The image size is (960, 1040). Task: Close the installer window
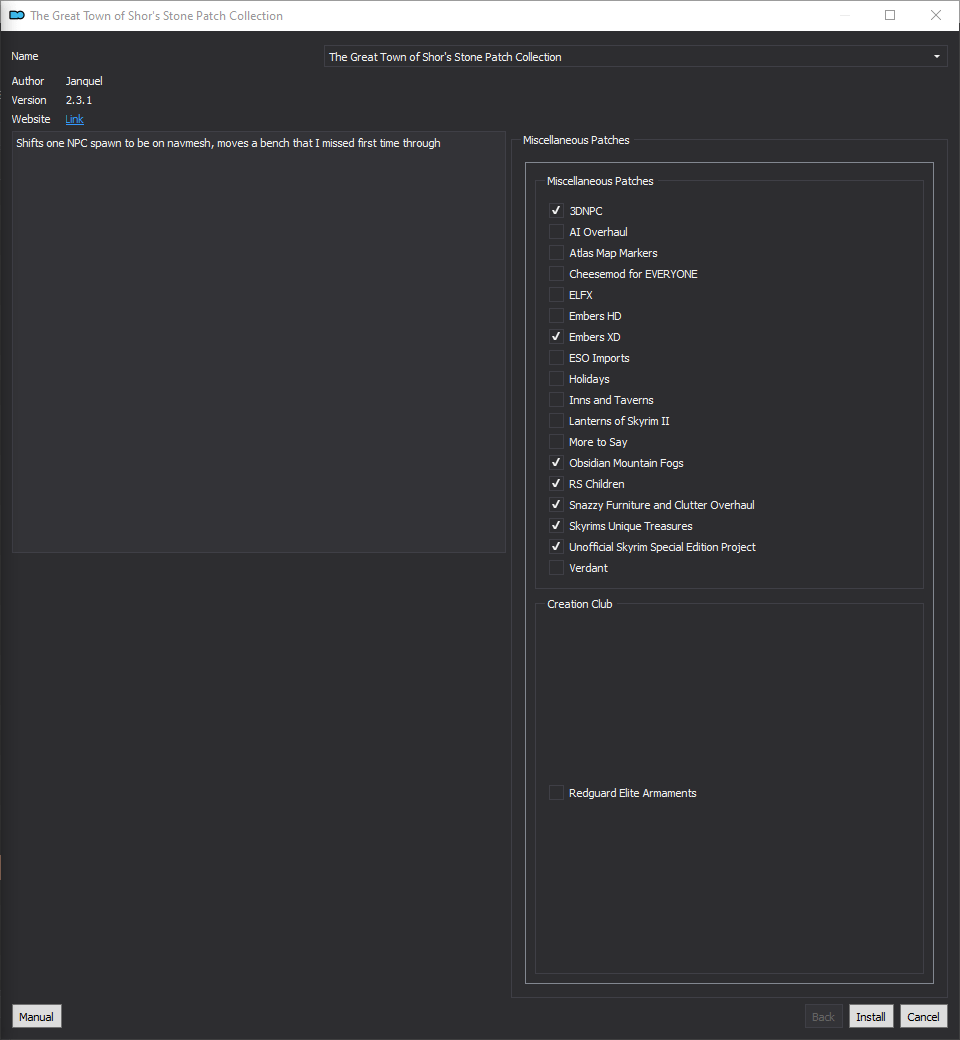tap(935, 15)
